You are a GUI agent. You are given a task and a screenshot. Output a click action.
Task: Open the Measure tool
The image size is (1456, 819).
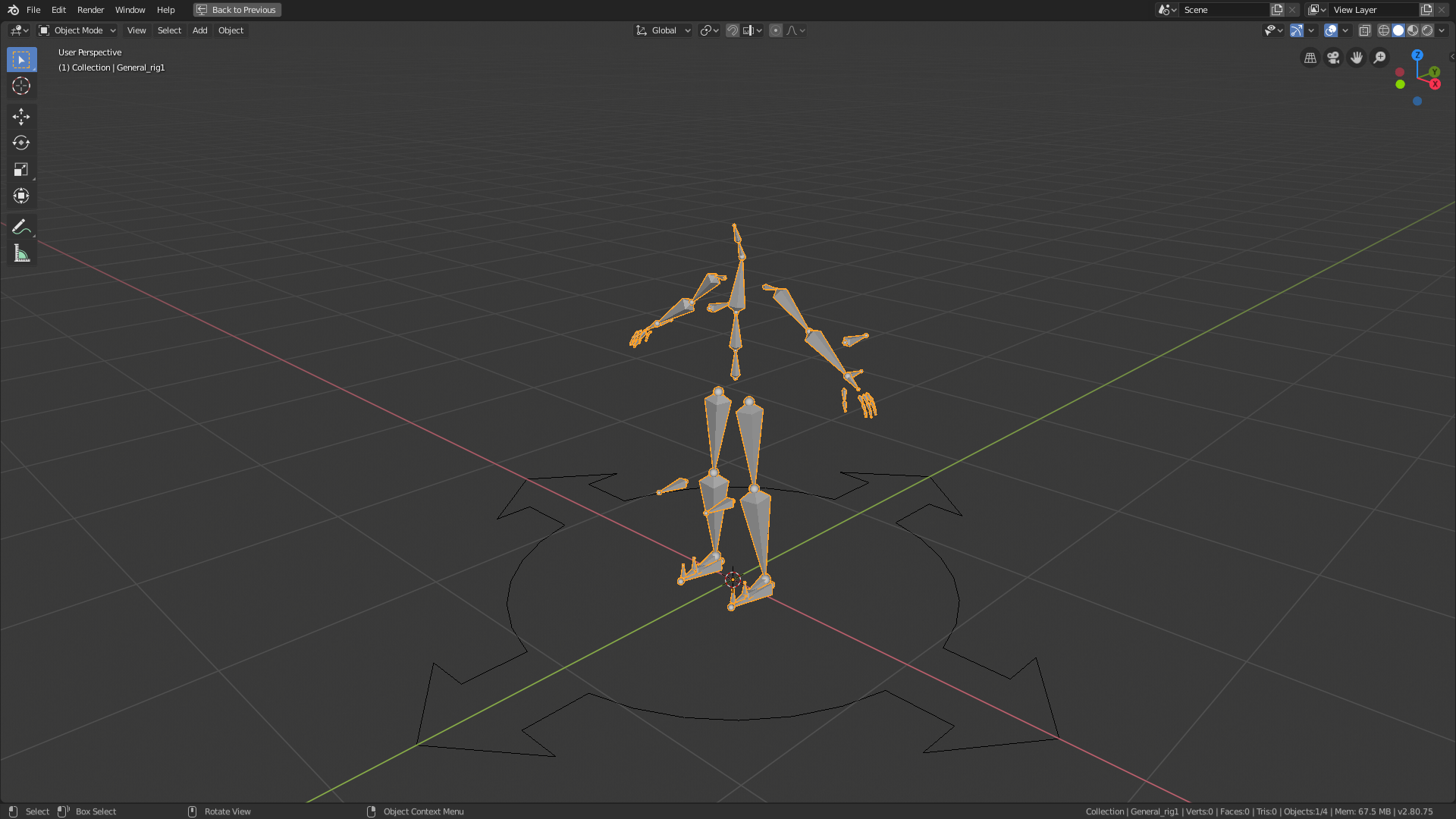(x=21, y=253)
